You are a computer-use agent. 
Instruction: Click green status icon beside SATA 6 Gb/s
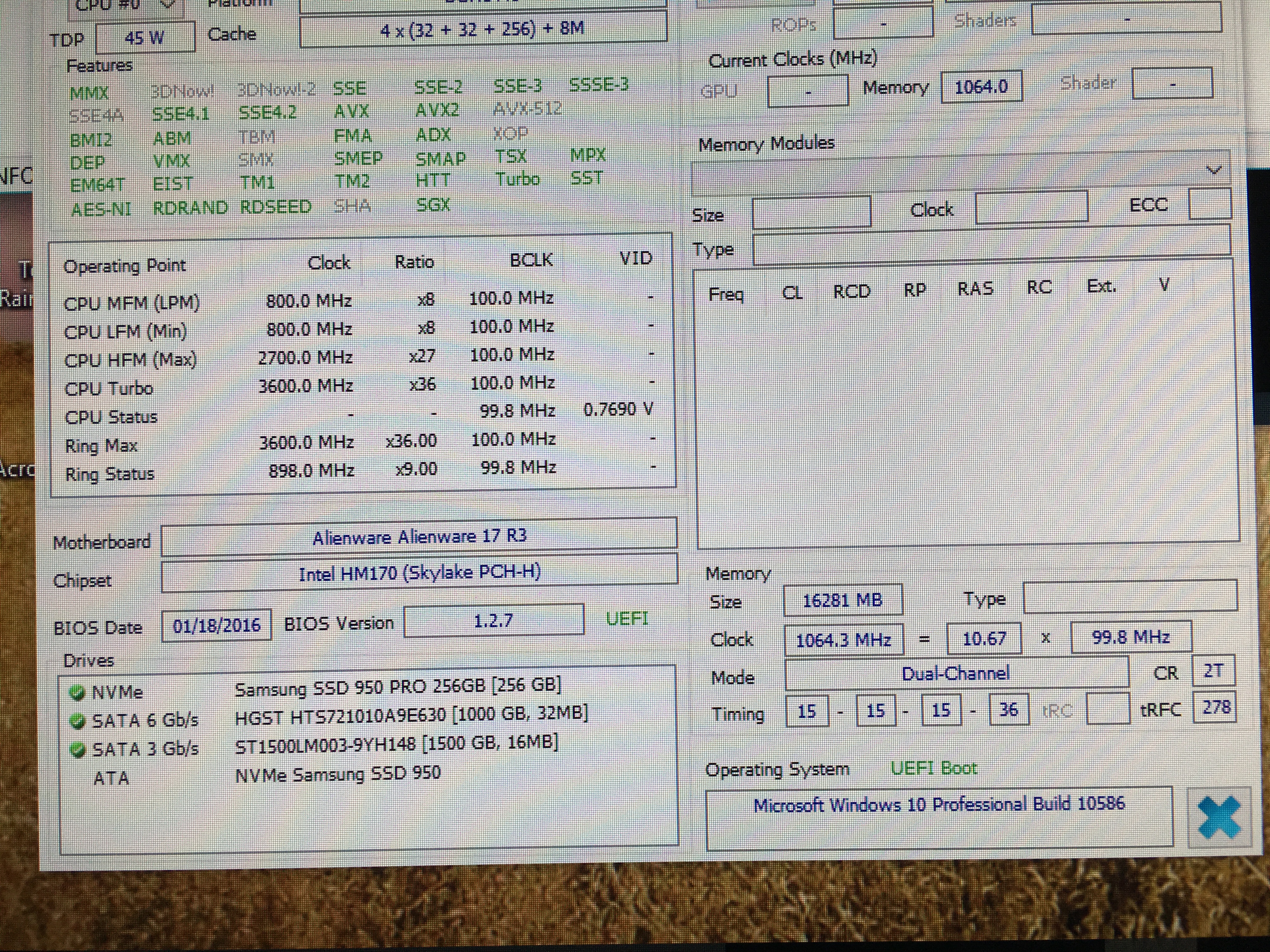76,721
